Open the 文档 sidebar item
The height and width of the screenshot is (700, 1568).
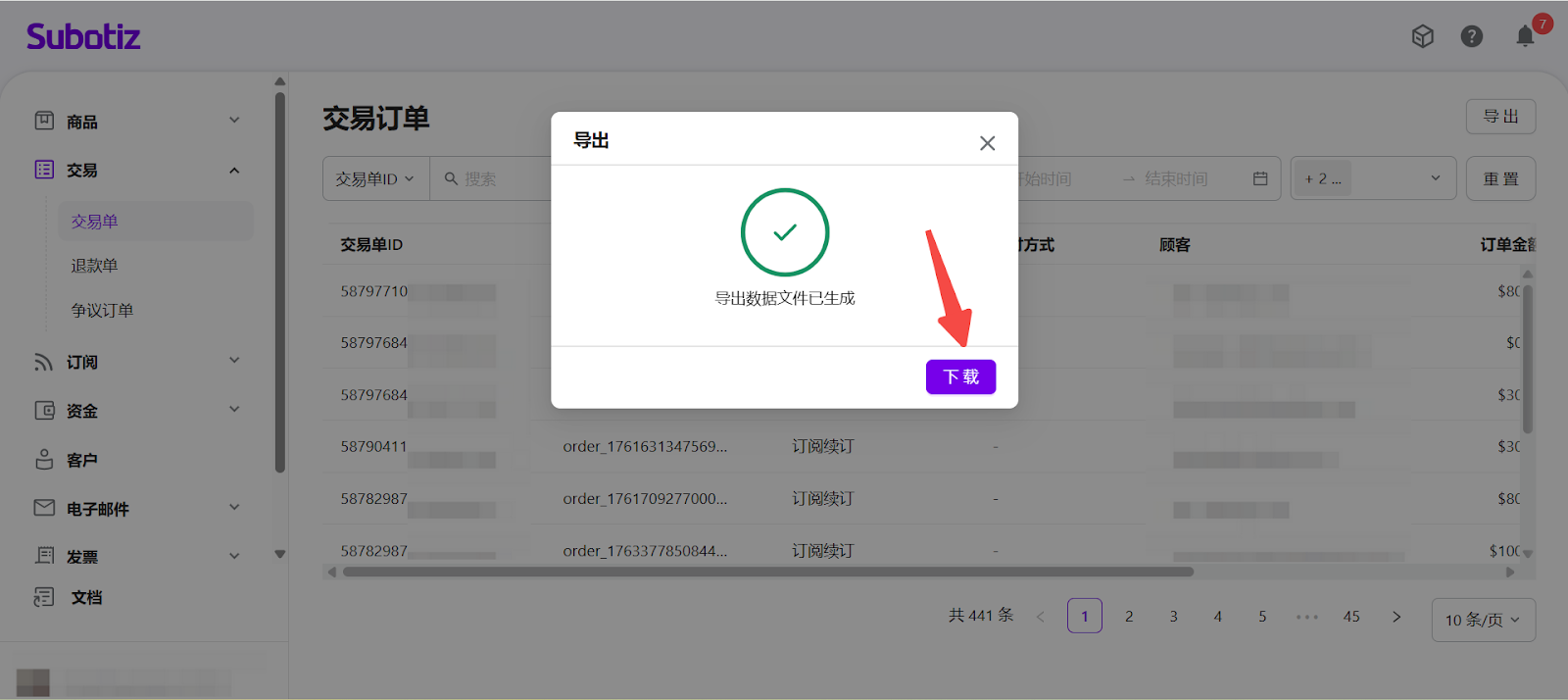pos(86,597)
